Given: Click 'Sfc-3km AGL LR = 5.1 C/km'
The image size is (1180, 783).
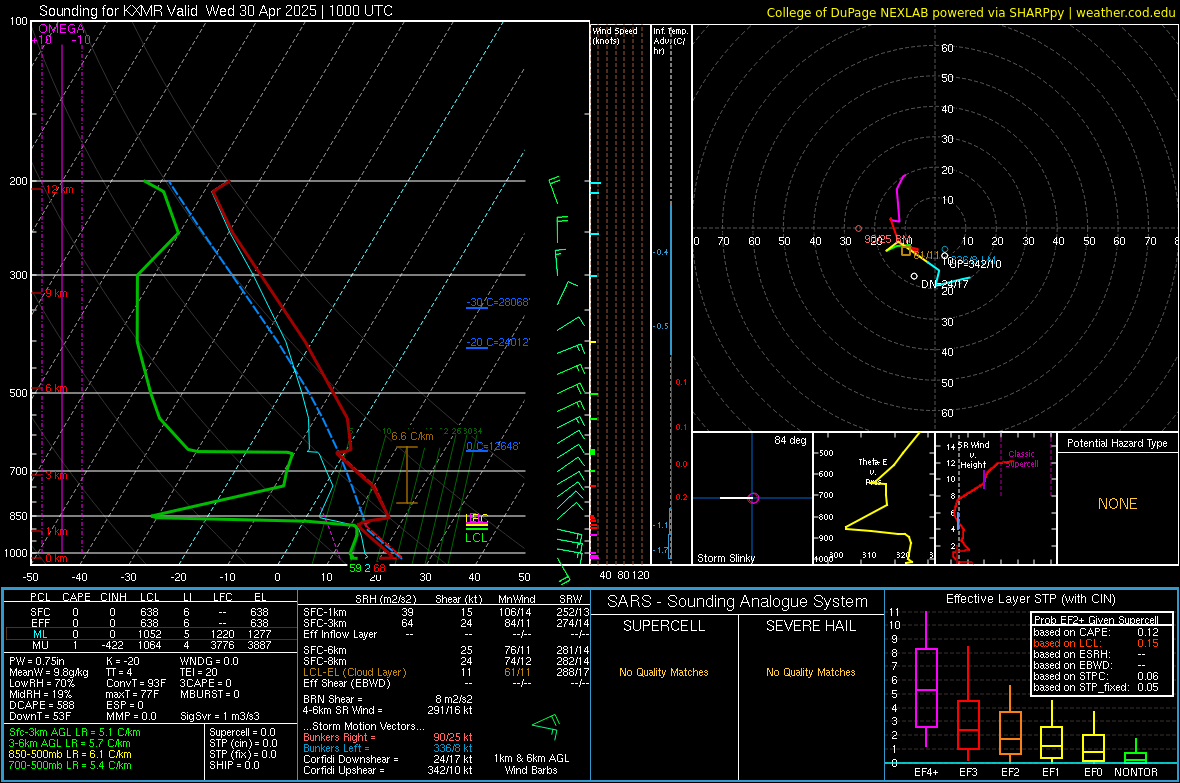Looking at the screenshot, I should pyautogui.click(x=75, y=732).
